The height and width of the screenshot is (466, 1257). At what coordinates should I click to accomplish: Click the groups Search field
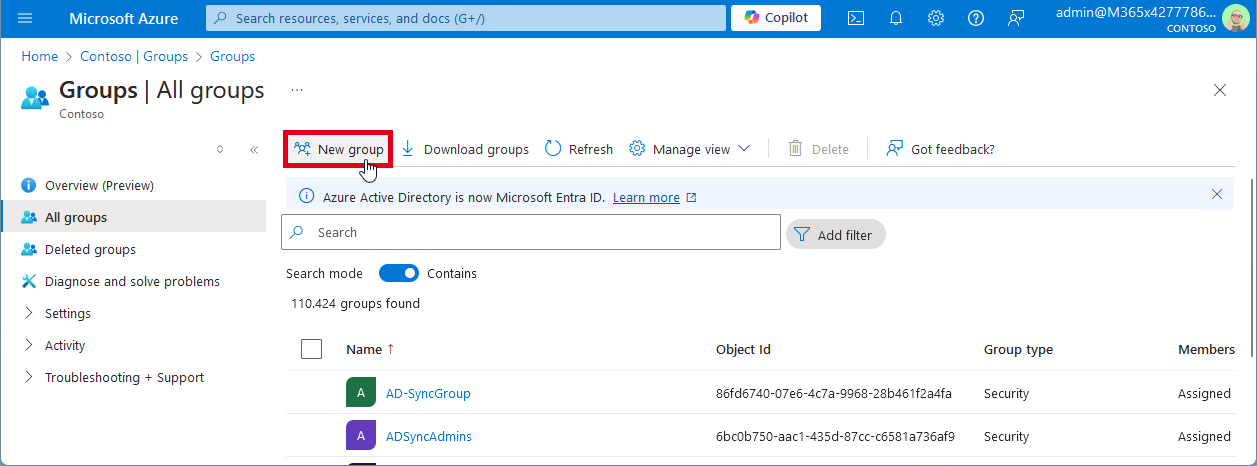click(531, 232)
